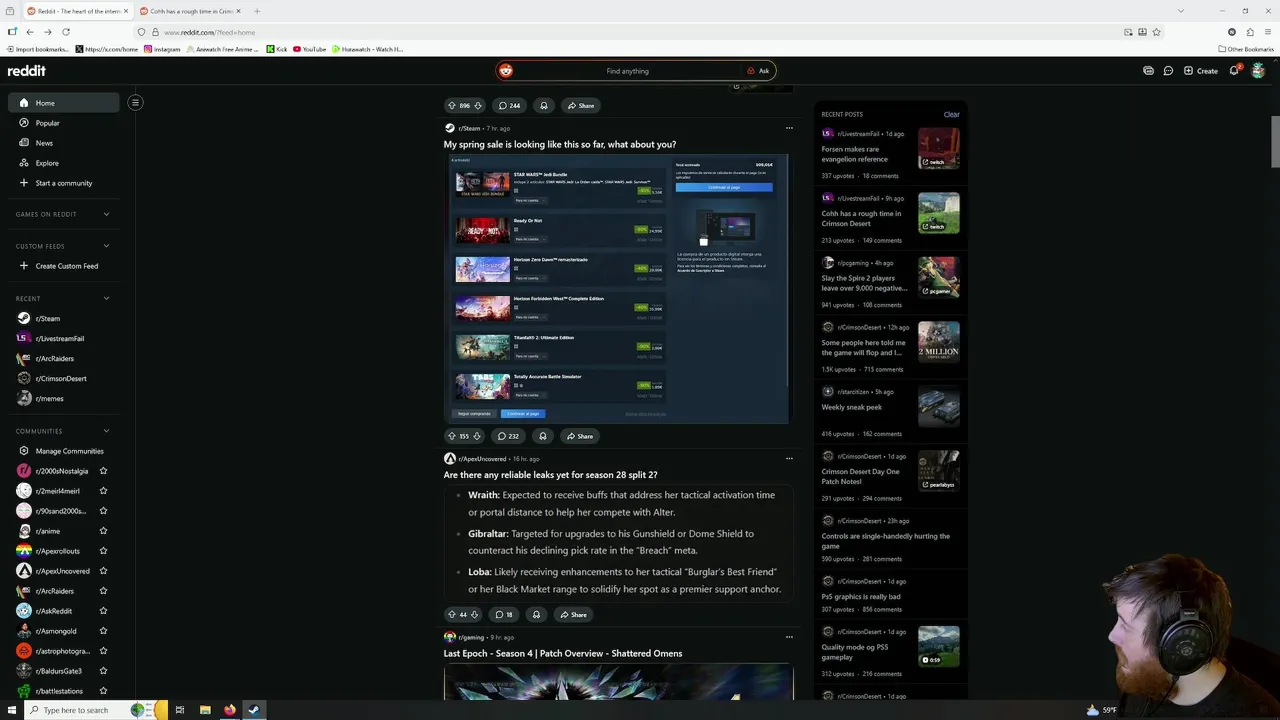Open Manage Communities
The height and width of the screenshot is (720, 1280).
[64, 451]
